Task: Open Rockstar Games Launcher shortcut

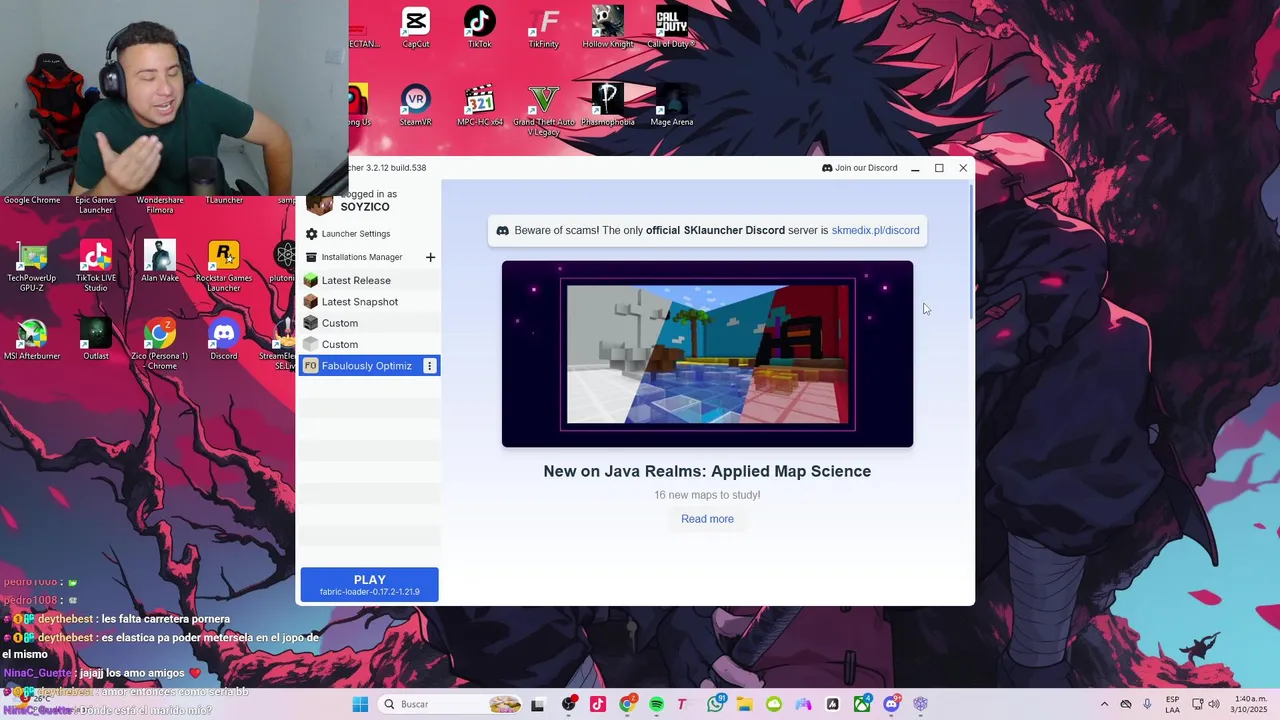Action: [224, 266]
